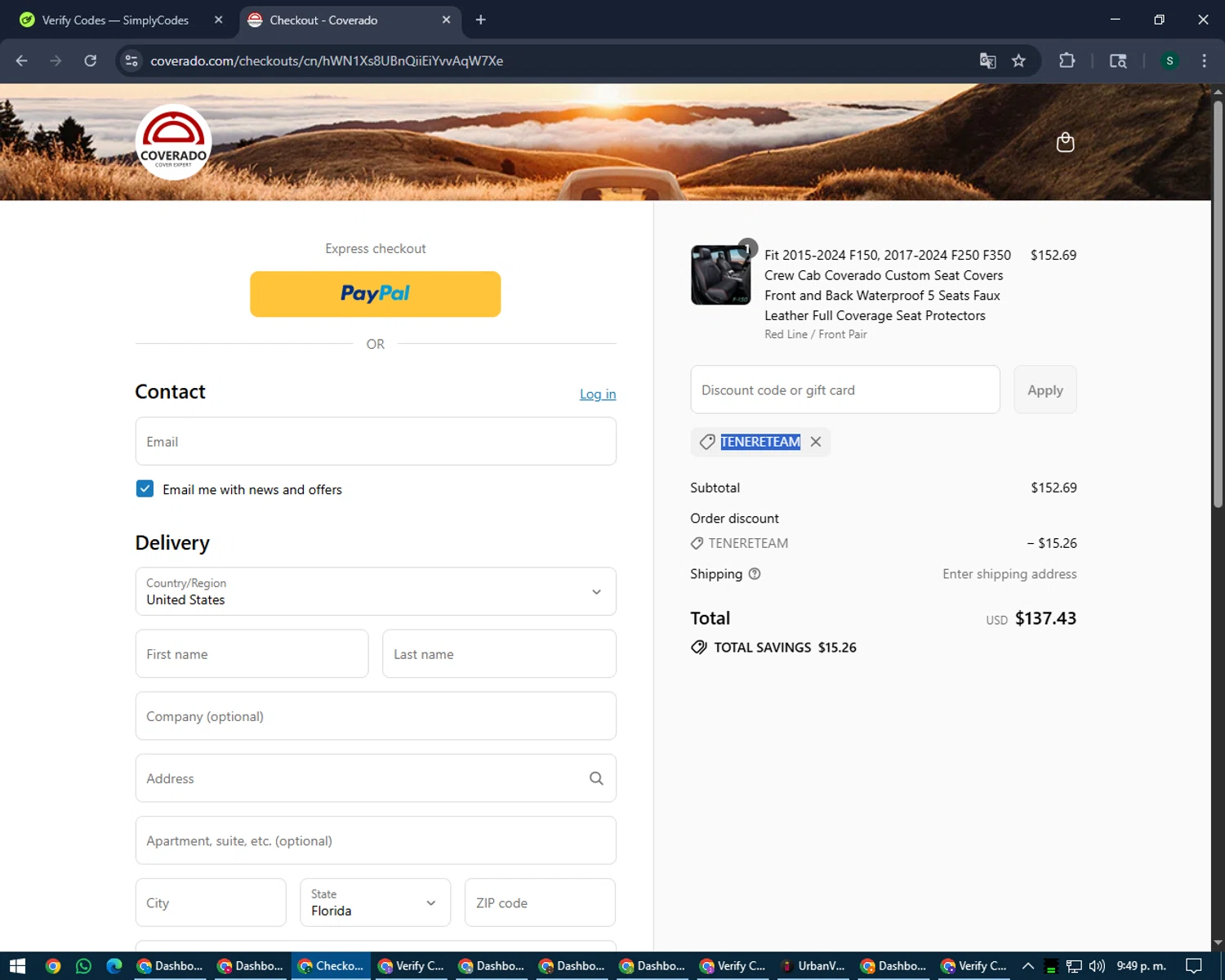Open the Chrome profile avatar S
This screenshot has height=980, width=1225.
click(x=1169, y=60)
